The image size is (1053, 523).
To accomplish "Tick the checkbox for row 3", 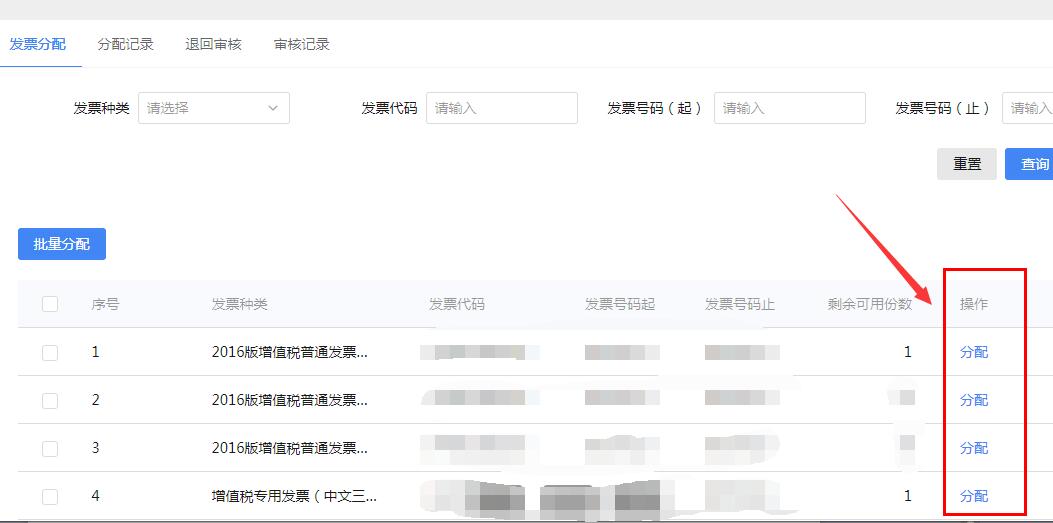I will 50,448.
